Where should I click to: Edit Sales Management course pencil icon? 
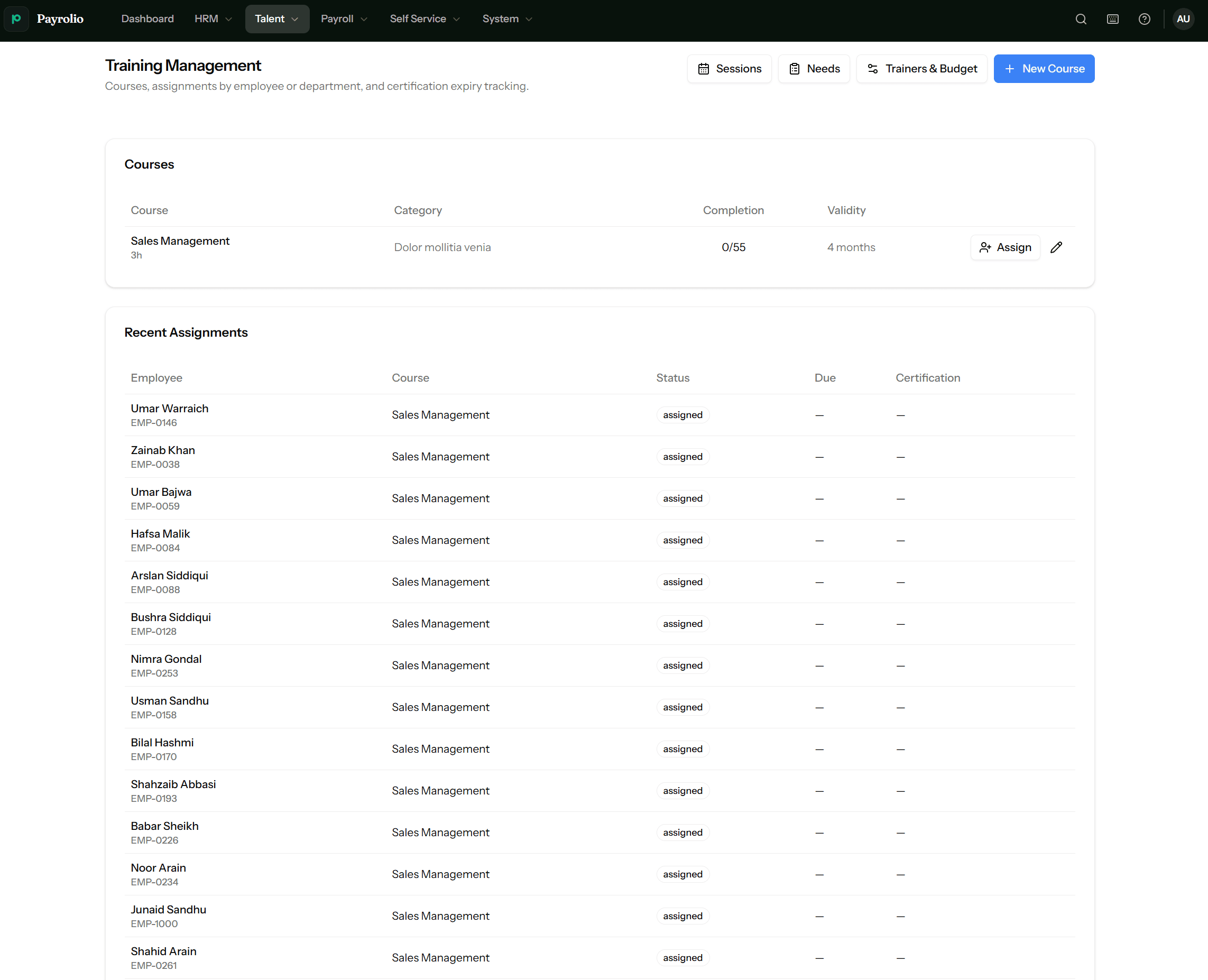pos(1056,247)
